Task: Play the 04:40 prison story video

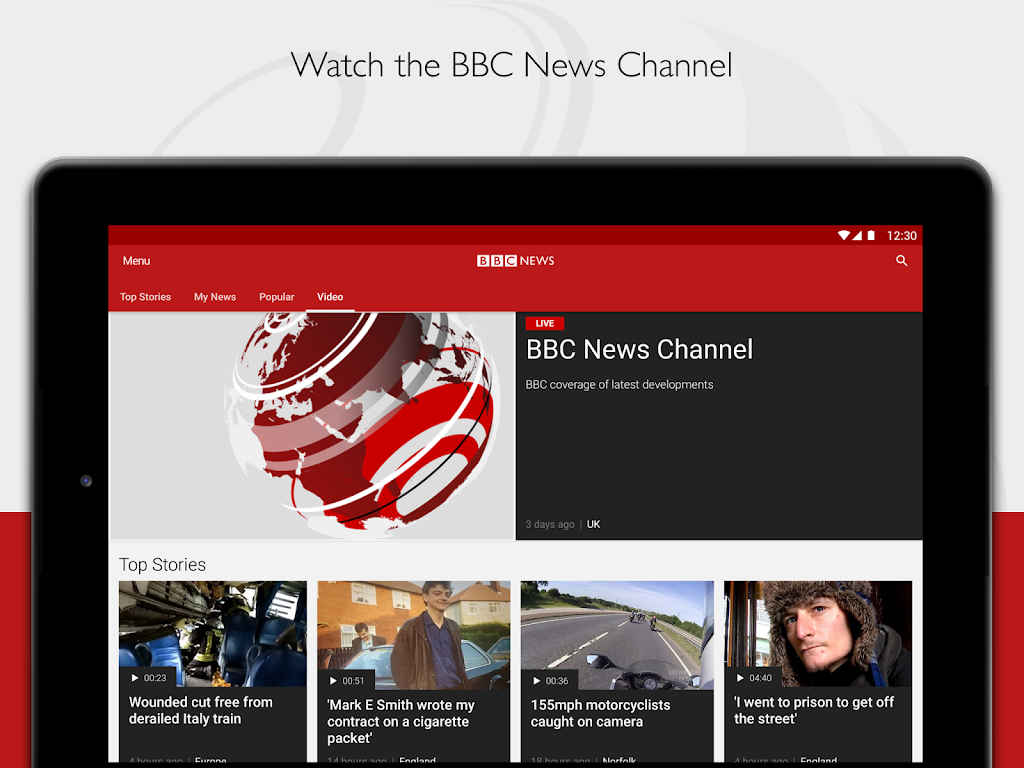Action: tap(754, 678)
